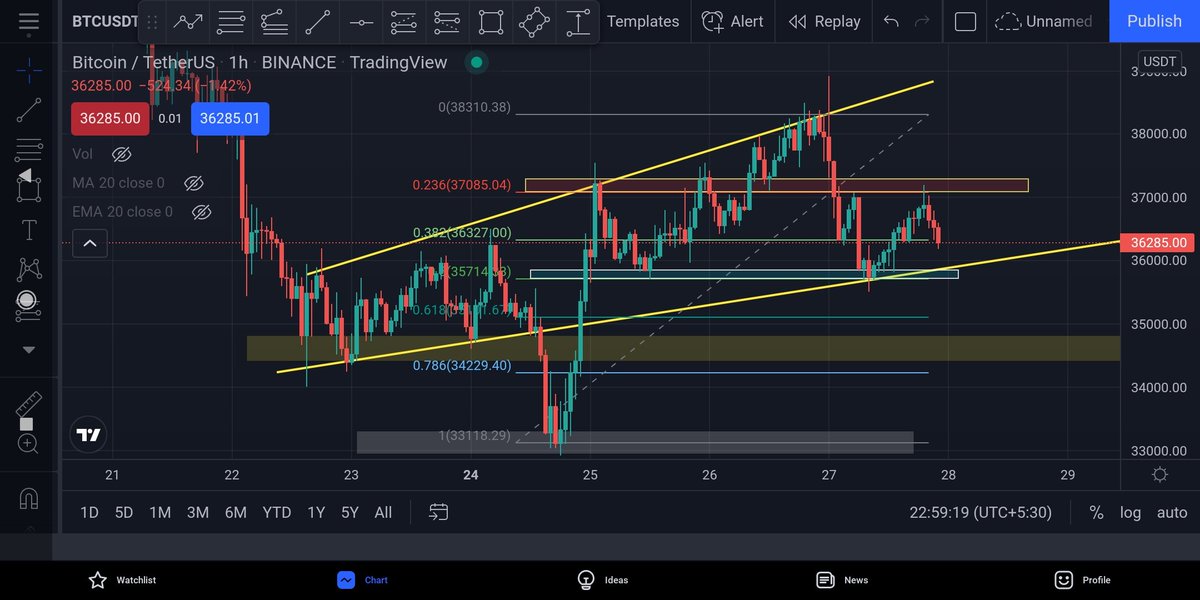Grab the favorites toolbar drag handle
The height and width of the screenshot is (600, 1200).
[153, 21]
